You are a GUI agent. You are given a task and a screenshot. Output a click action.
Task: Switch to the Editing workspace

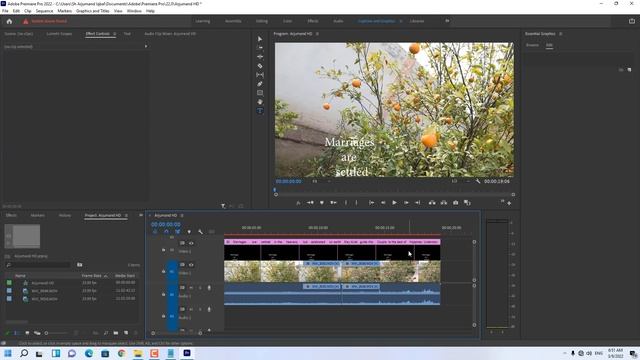[x=262, y=21]
